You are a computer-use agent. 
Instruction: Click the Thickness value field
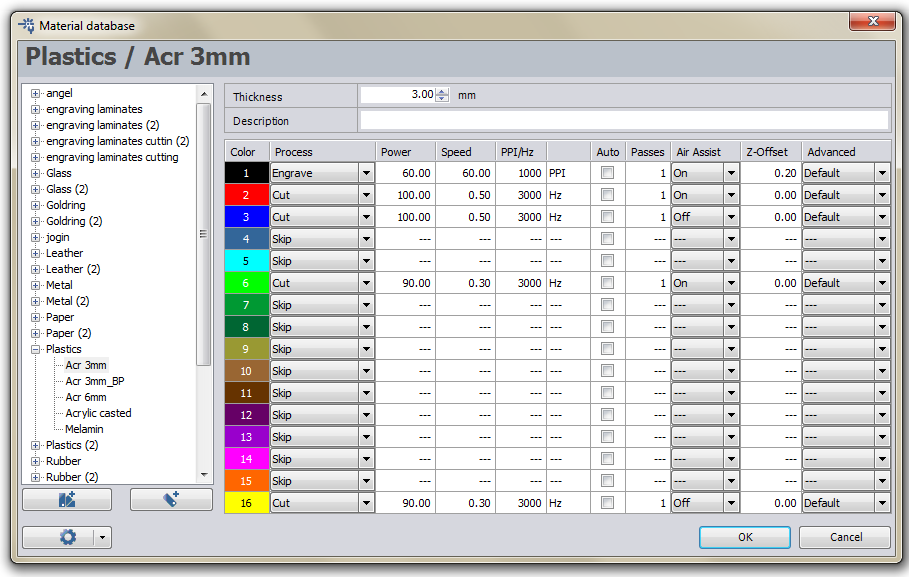(x=398, y=95)
